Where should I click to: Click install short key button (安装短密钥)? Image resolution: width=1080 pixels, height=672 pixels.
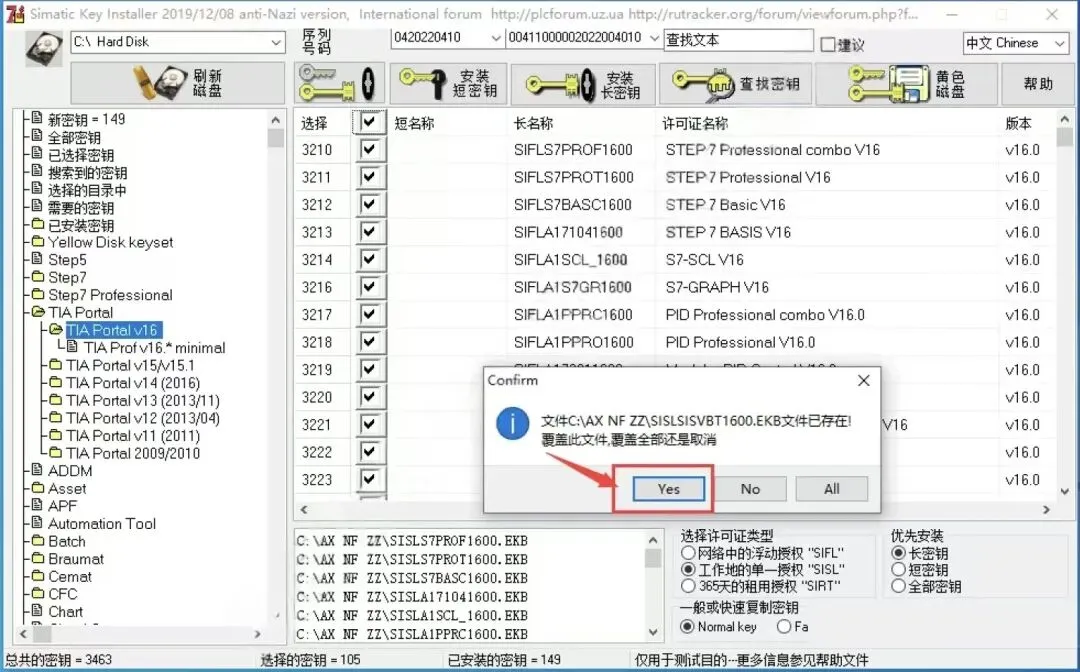(448, 83)
